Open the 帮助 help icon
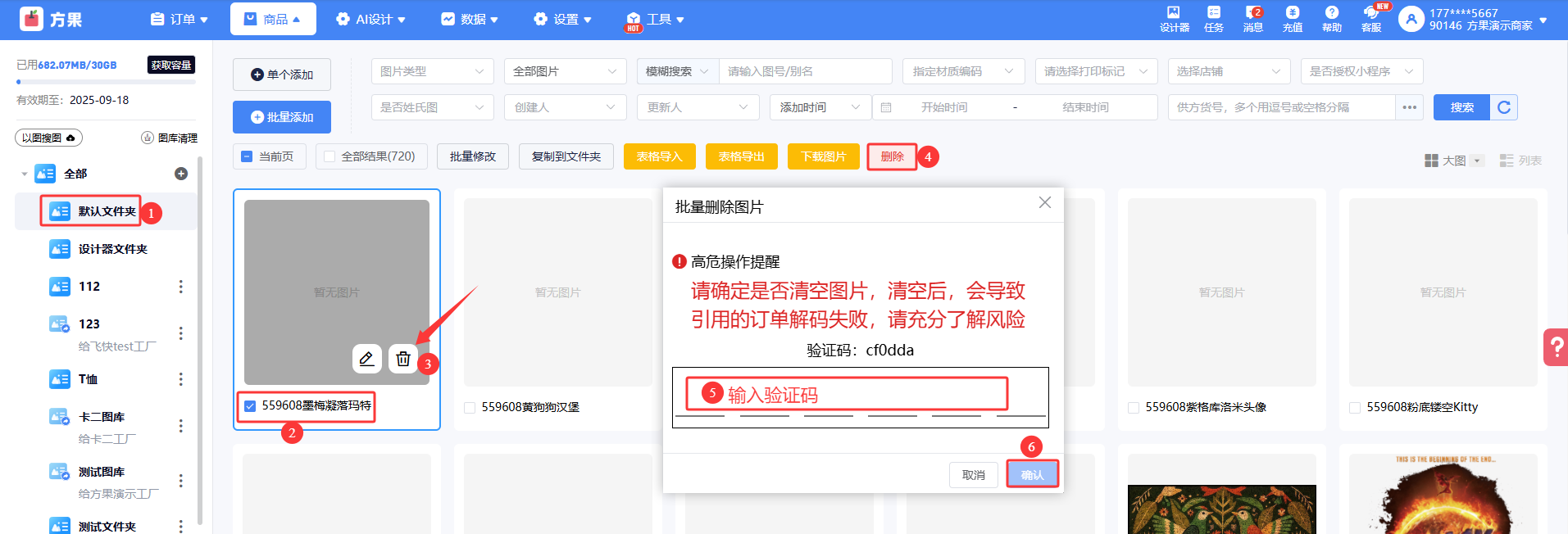 click(1332, 19)
